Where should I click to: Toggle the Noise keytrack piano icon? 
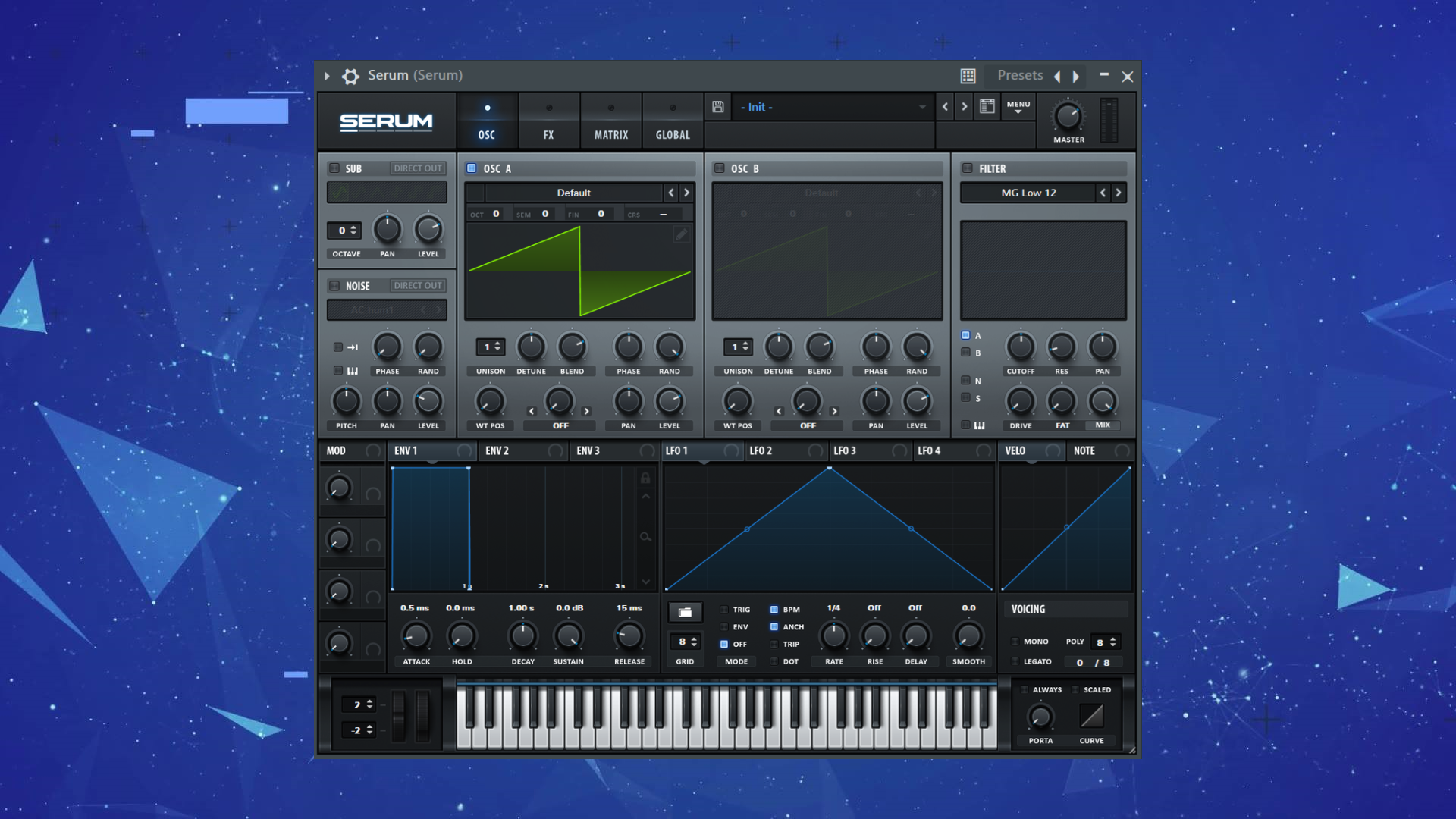[353, 371]
